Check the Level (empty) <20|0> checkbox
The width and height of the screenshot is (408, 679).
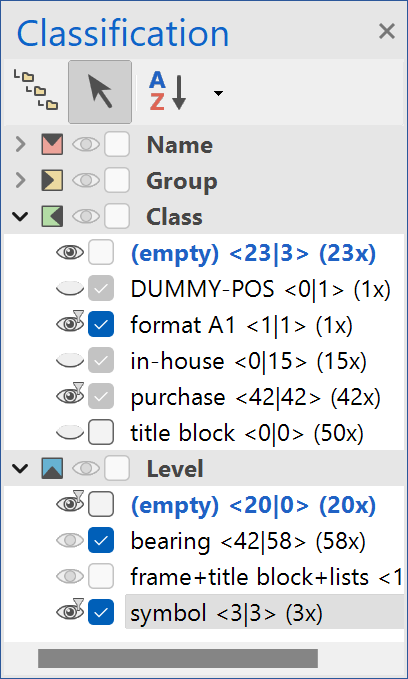[x=101, y=504]
